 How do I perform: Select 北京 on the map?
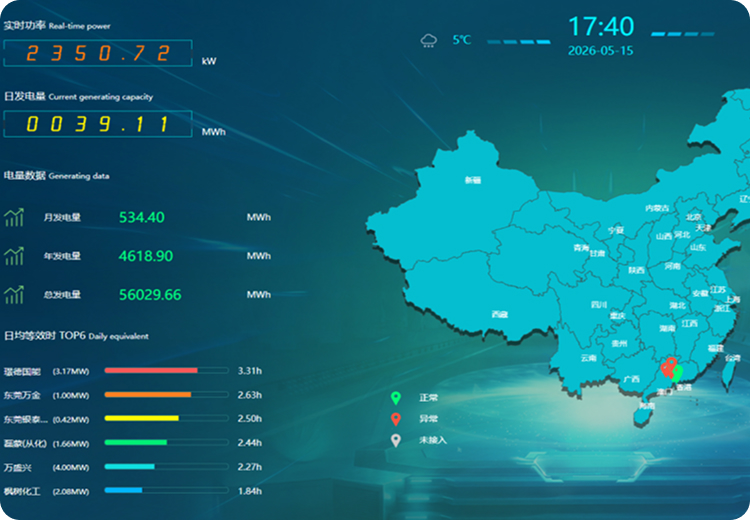pos(694,217)
